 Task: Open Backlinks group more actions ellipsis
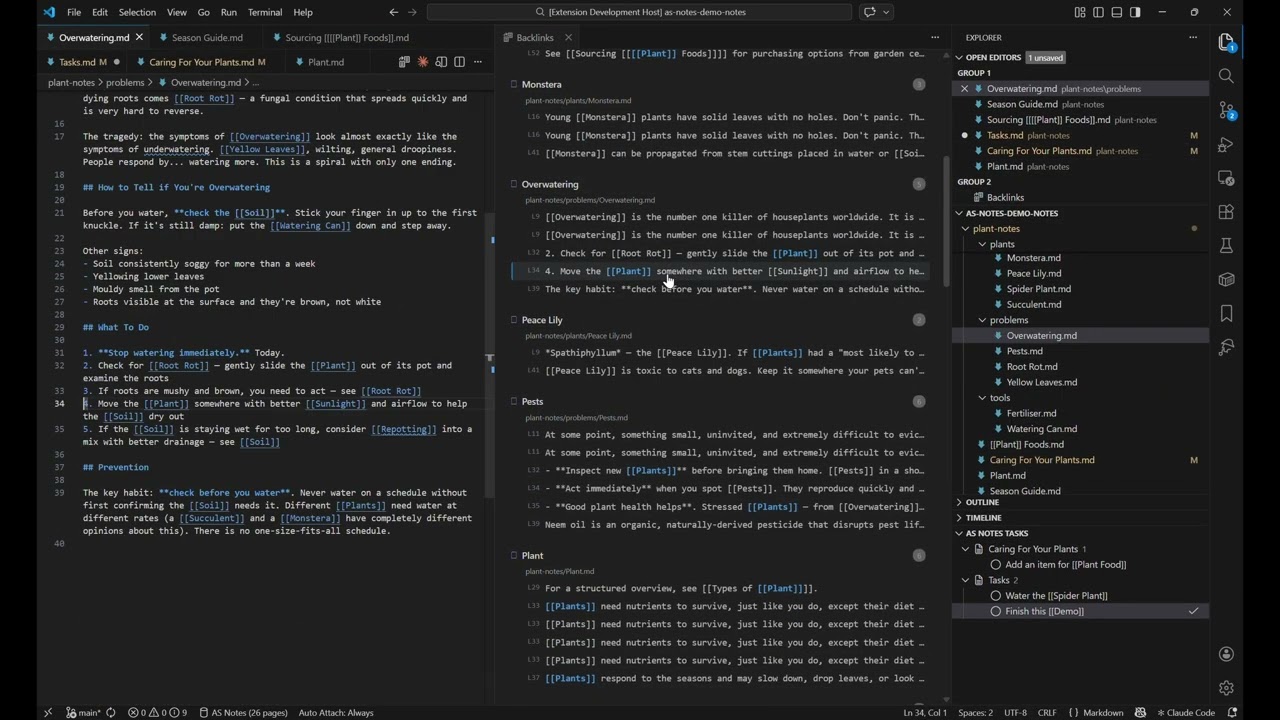click(935, 37)
